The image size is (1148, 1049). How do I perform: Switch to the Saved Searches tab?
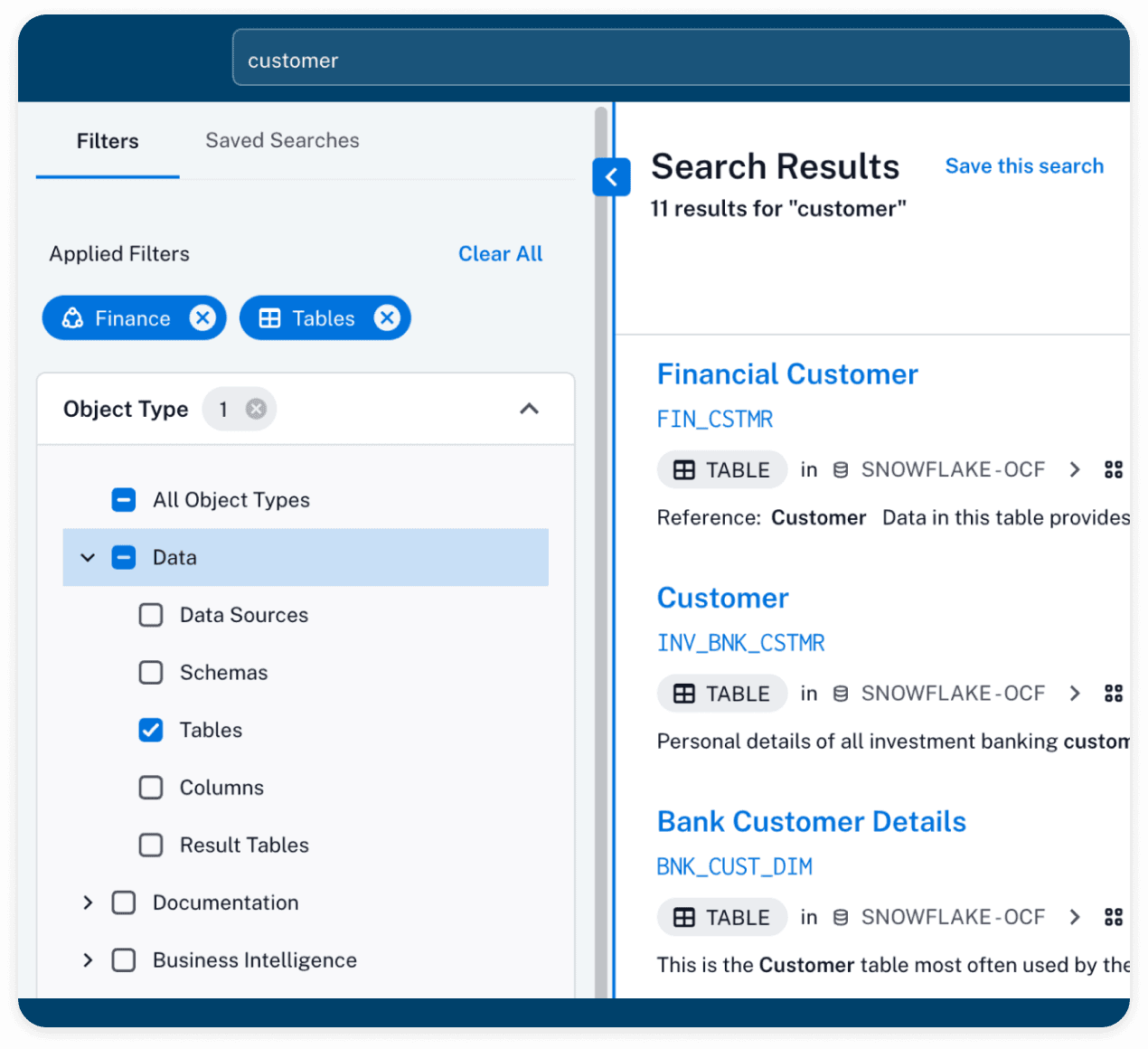282,140
